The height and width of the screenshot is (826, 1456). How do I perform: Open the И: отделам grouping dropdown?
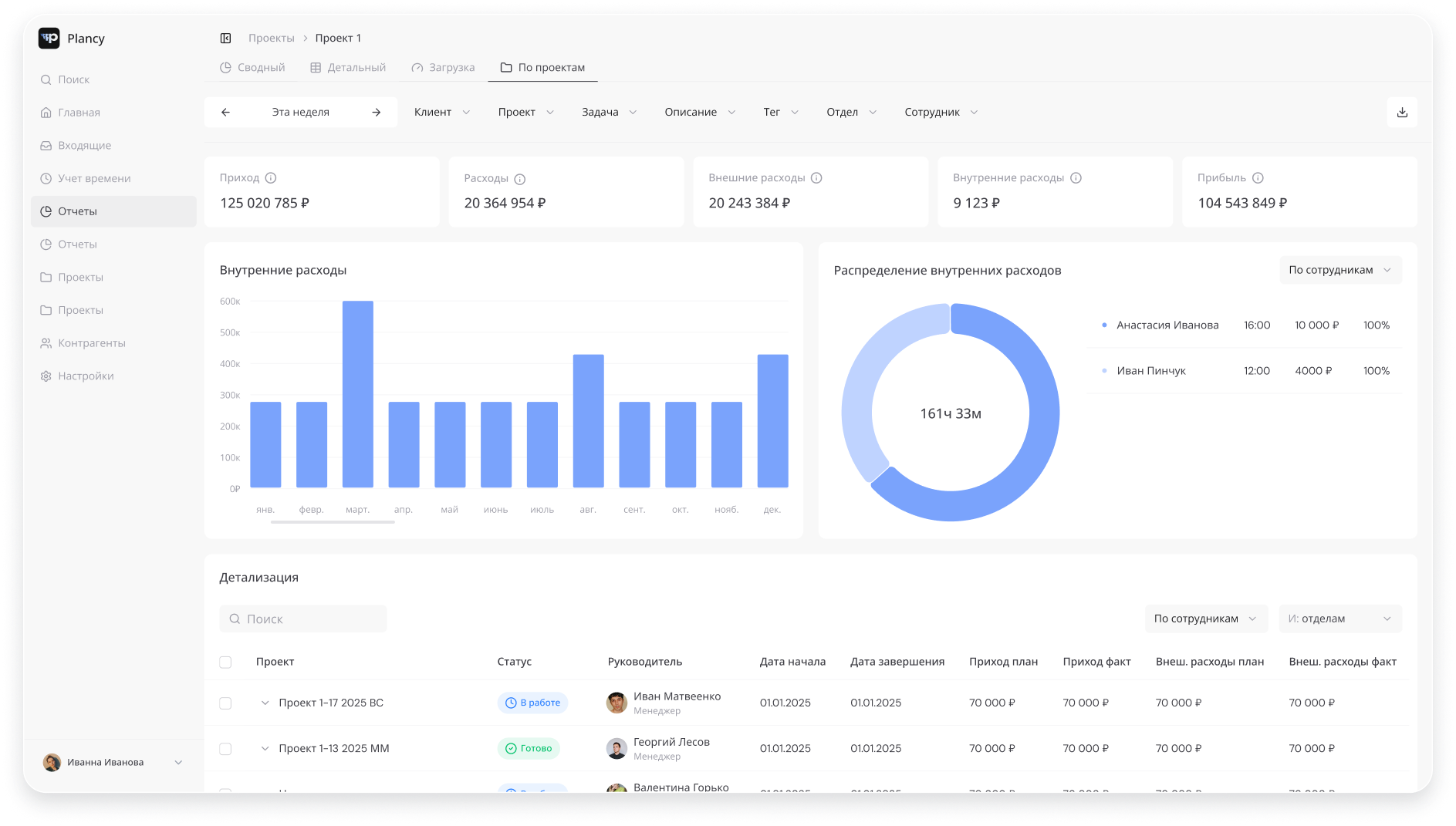(1339, 619)
